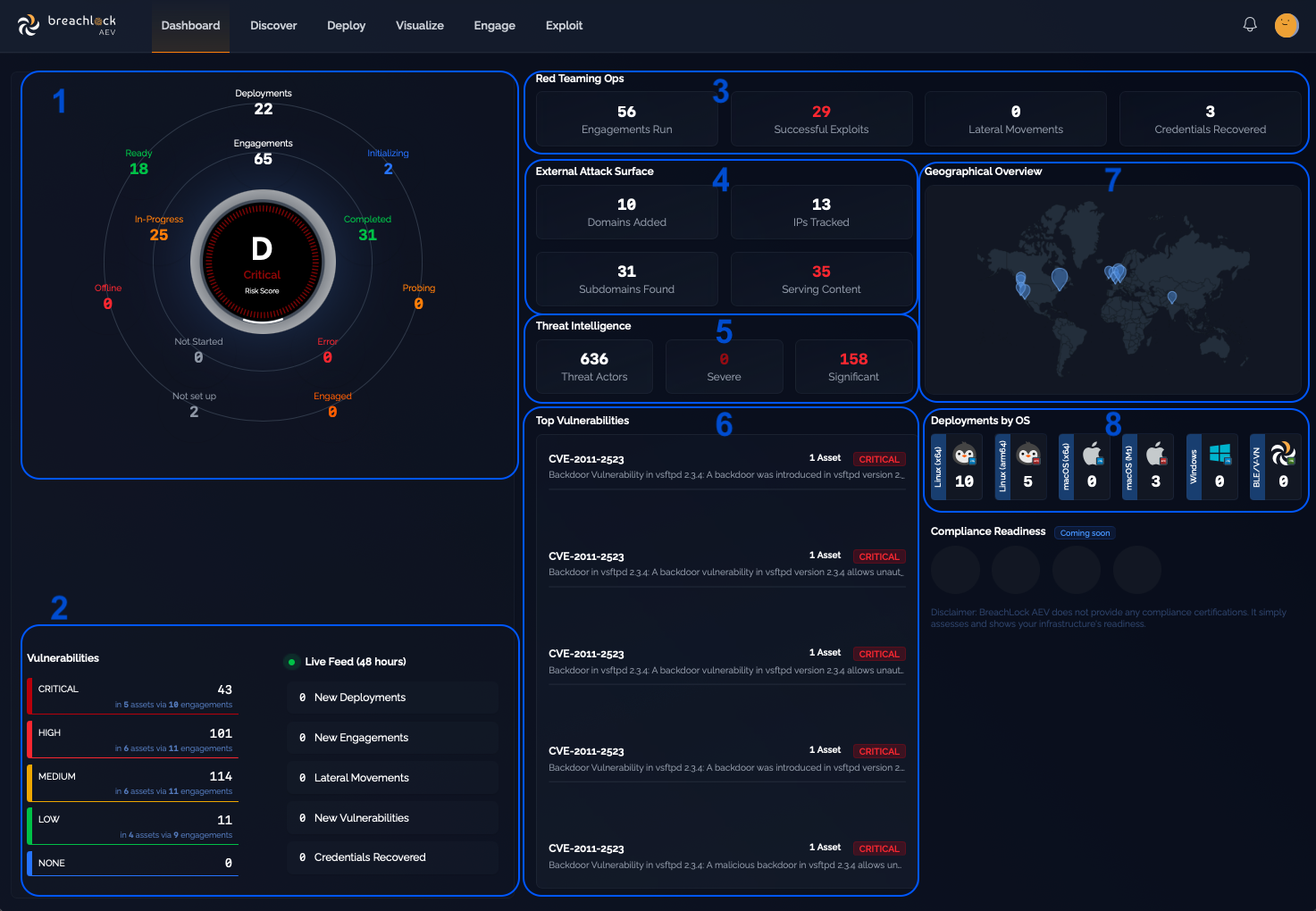Select the HIGH vulnerabilities row

pos(133,740)
